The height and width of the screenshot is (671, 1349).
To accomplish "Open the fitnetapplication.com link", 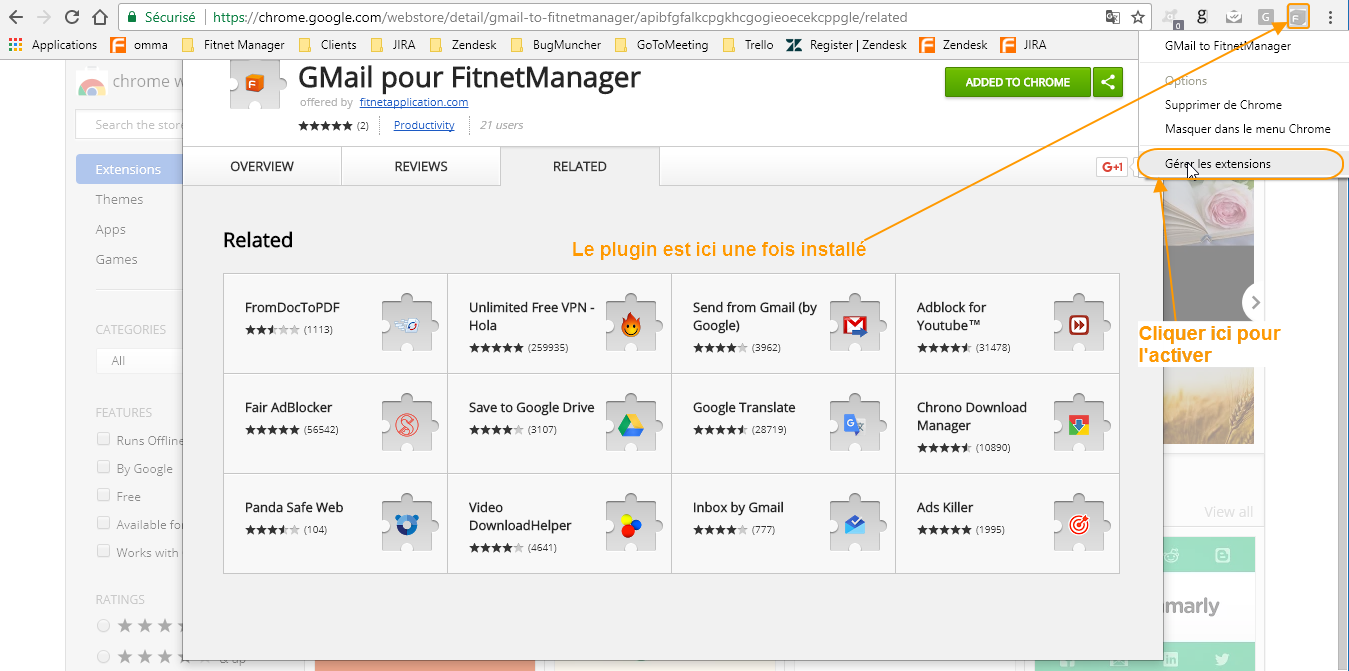I will coord(414,102).
